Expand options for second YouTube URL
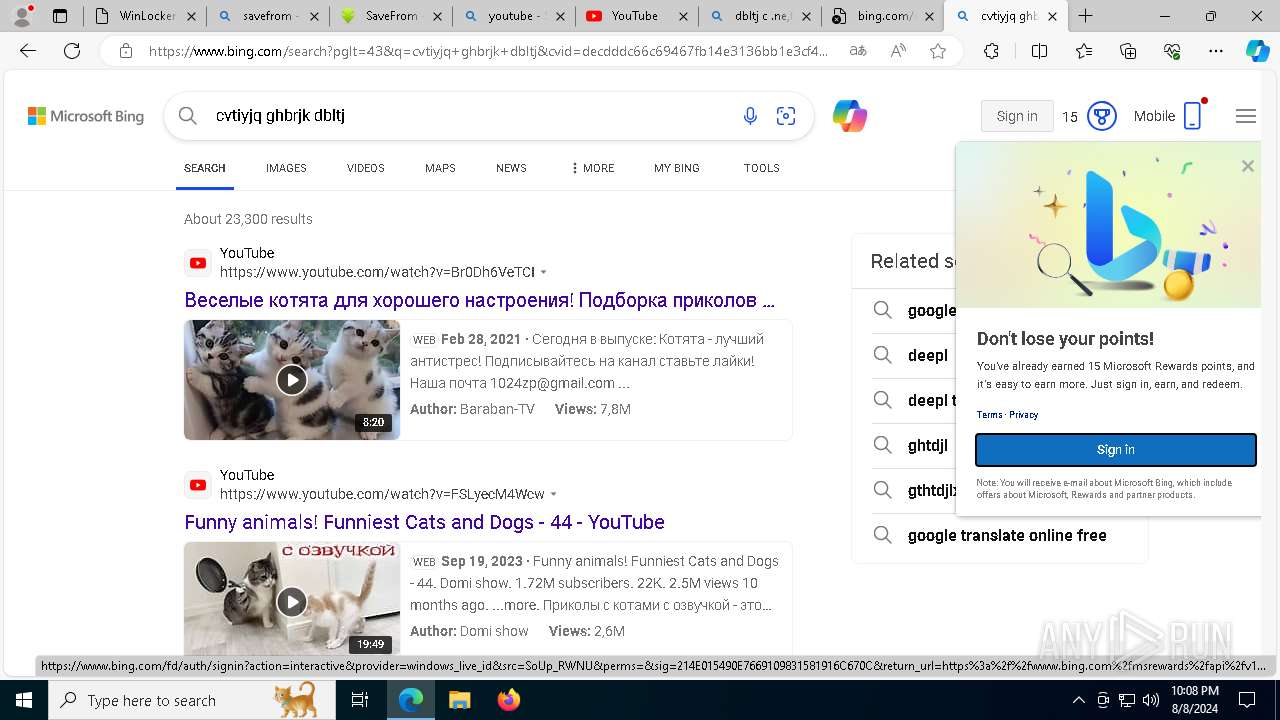 (x=554, y=494)
